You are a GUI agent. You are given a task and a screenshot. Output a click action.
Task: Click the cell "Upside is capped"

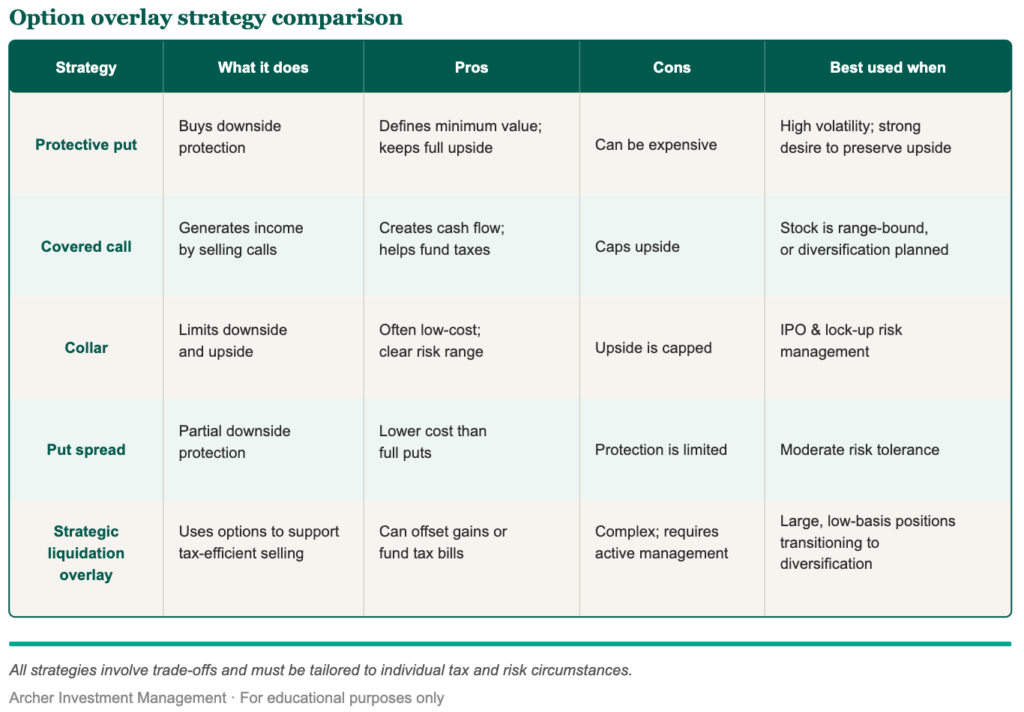tap(653, 348)
